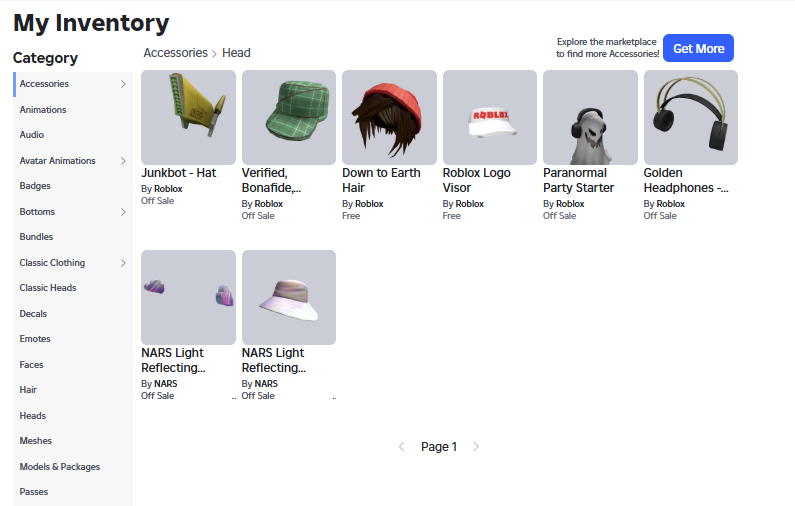Open the Junkbot - Hat title link
Image resolution: width=795 pixels, height=506 pixels.
[x=178, y=173]
